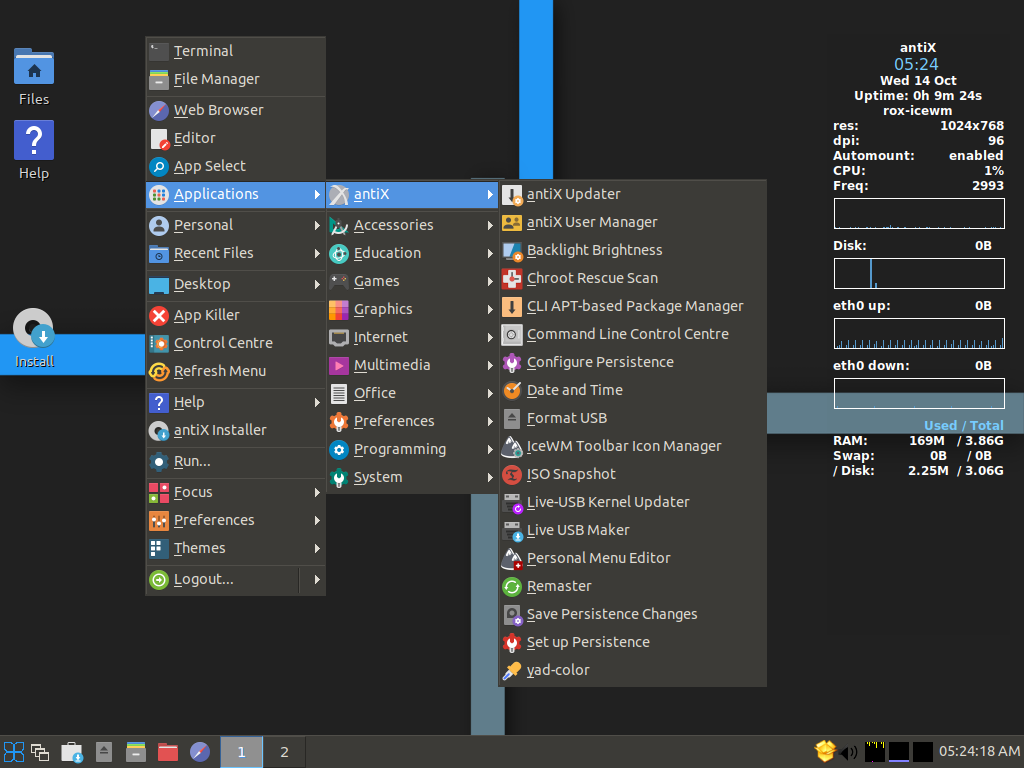Switch to workspace 2
This screenshot has width=1024, height=768.
tap(284, 752)
